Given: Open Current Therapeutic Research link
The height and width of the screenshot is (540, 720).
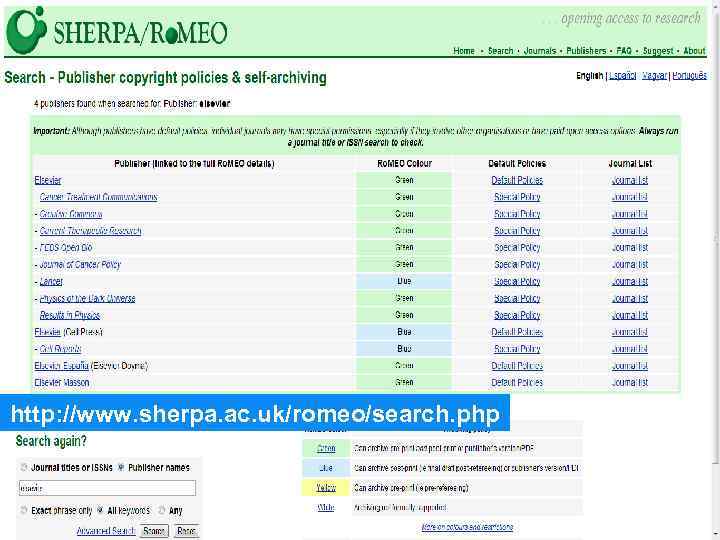Looking at the screenshot, I should [90, 231].
